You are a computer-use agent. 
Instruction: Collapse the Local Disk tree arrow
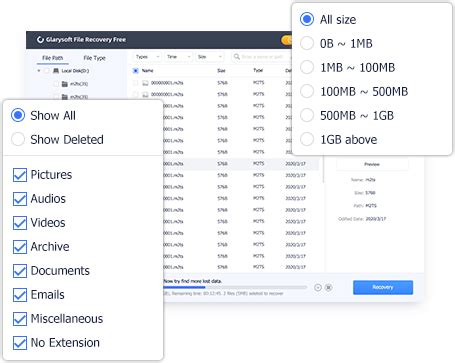(x=39, y=71)
